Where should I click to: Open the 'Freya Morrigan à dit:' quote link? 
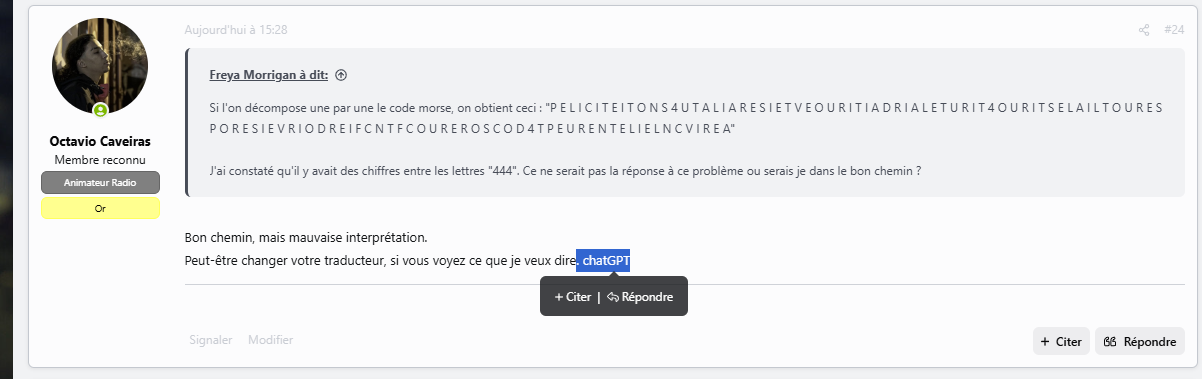click(x=269, y=75)
